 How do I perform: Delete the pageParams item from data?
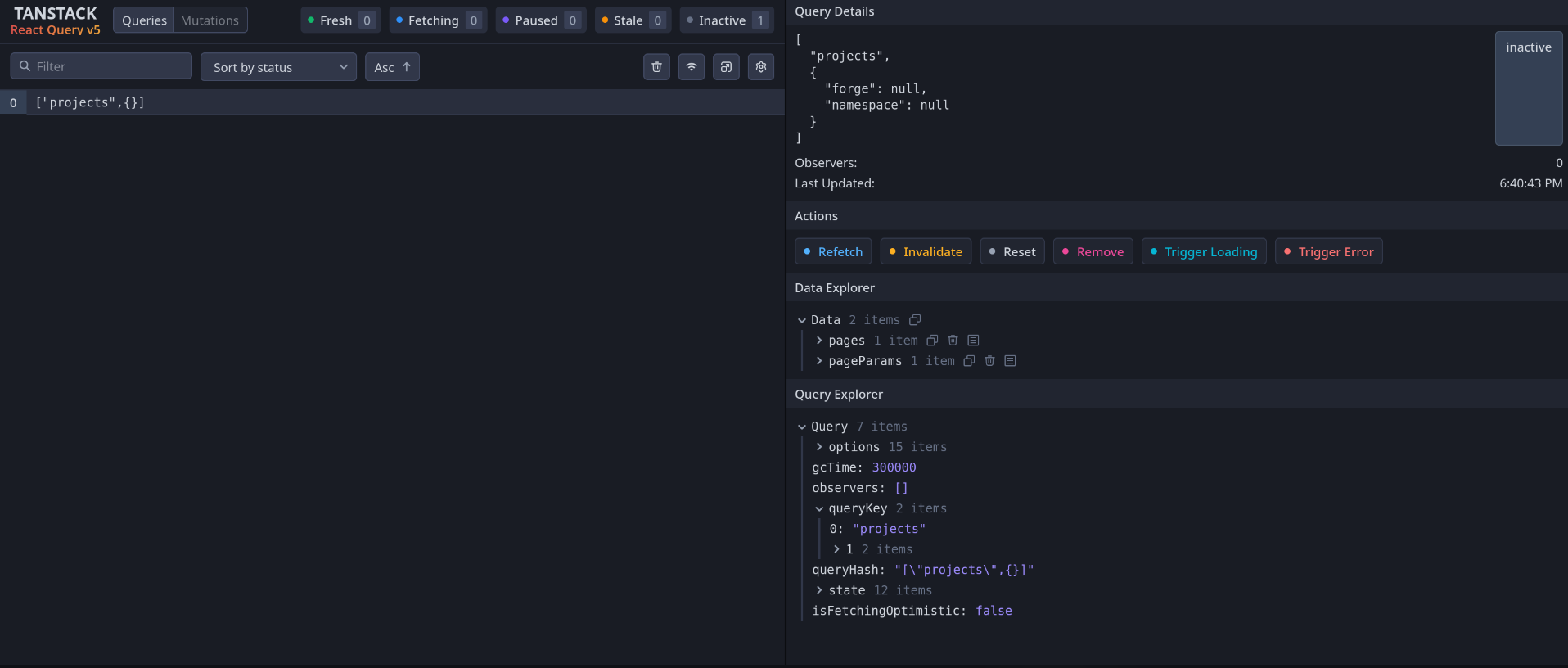[x=989, y=361]
